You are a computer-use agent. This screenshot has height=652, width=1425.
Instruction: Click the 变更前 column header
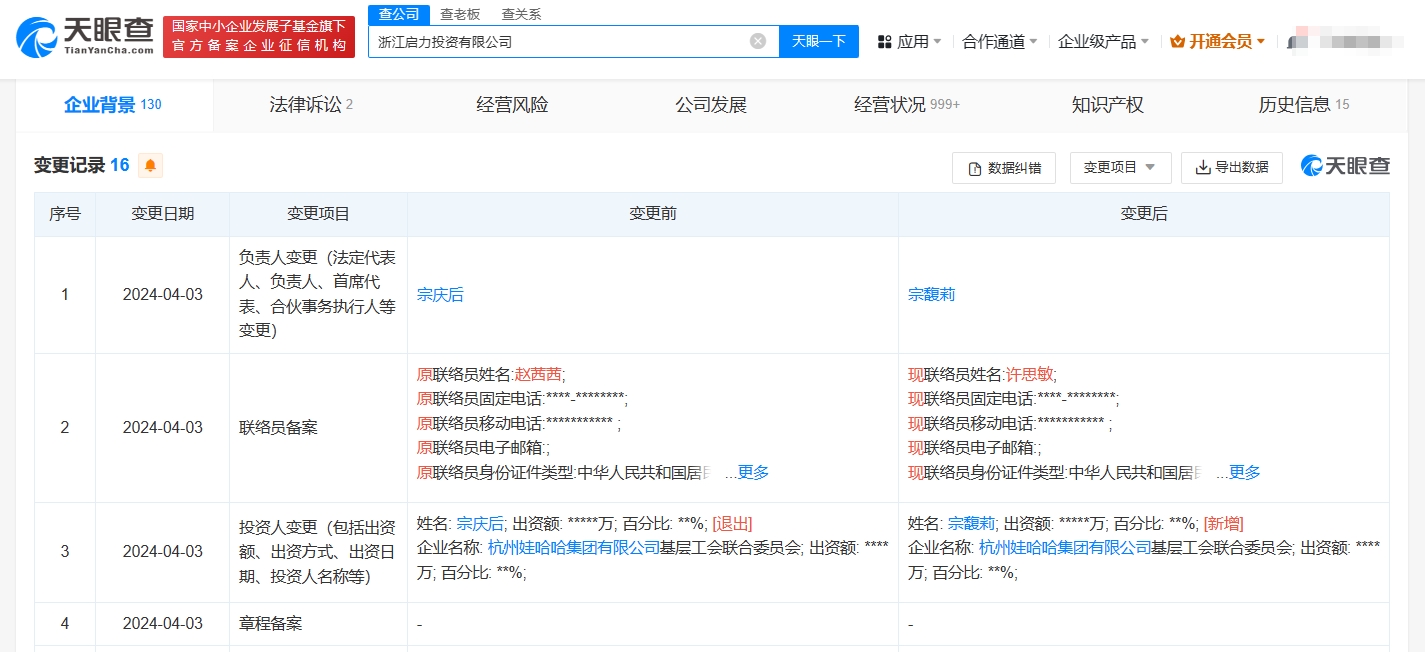point(653,214)
